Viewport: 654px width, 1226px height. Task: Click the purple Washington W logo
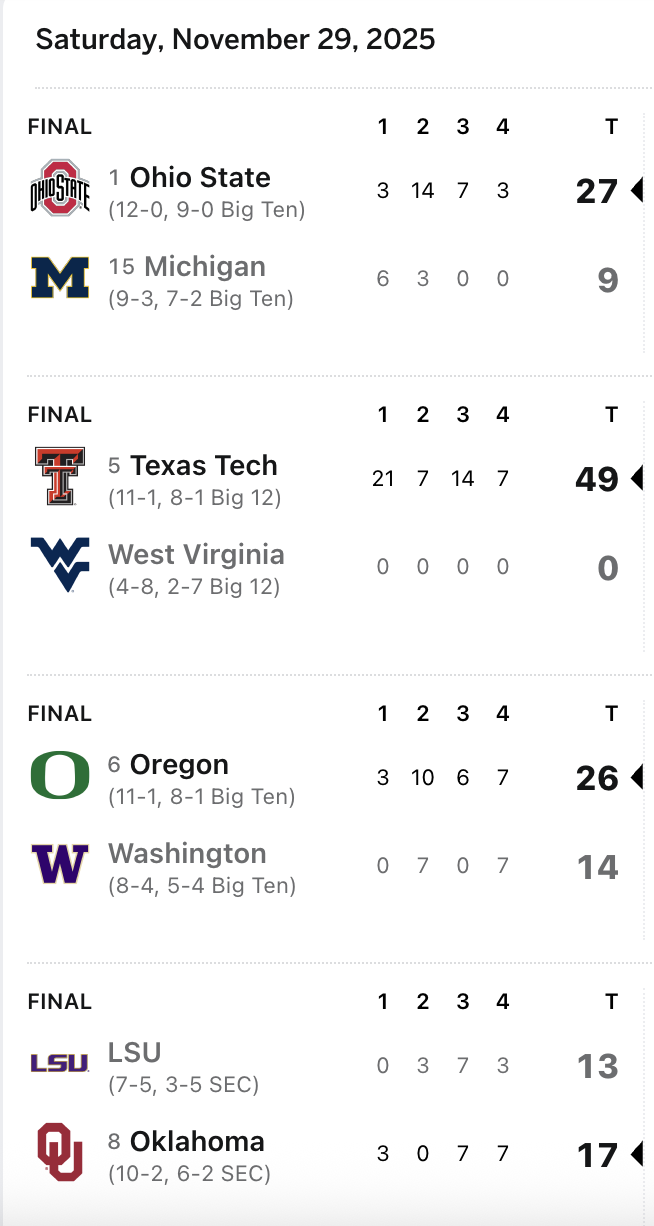click(60, 864)
